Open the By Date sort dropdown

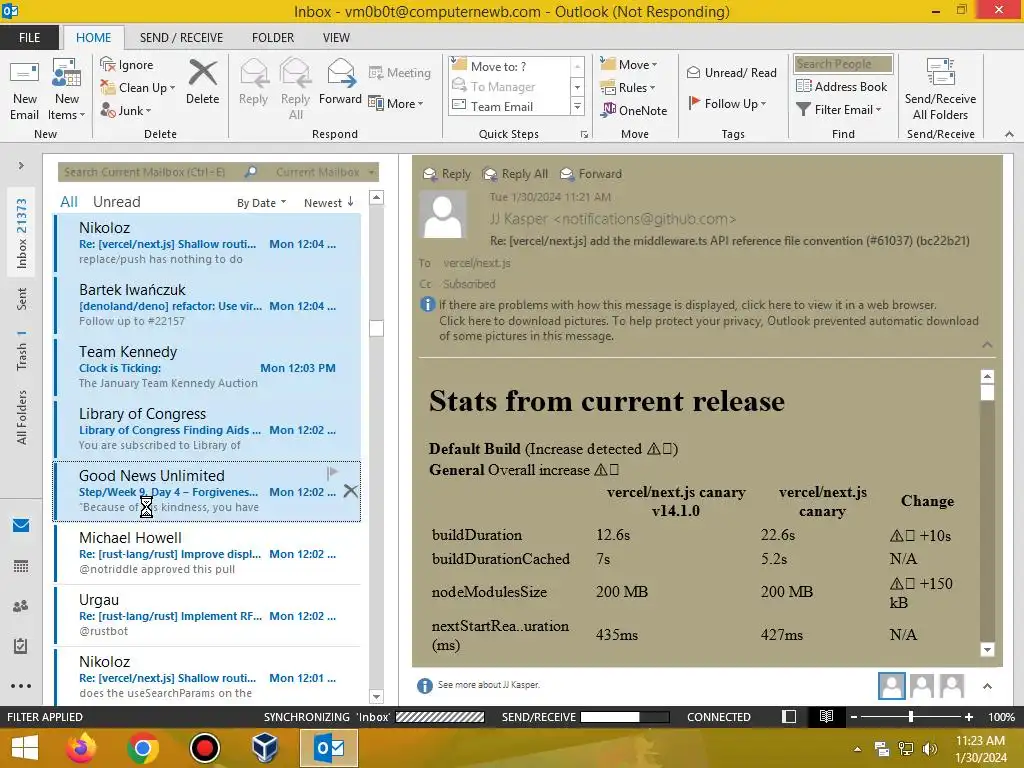coord(261,203)
